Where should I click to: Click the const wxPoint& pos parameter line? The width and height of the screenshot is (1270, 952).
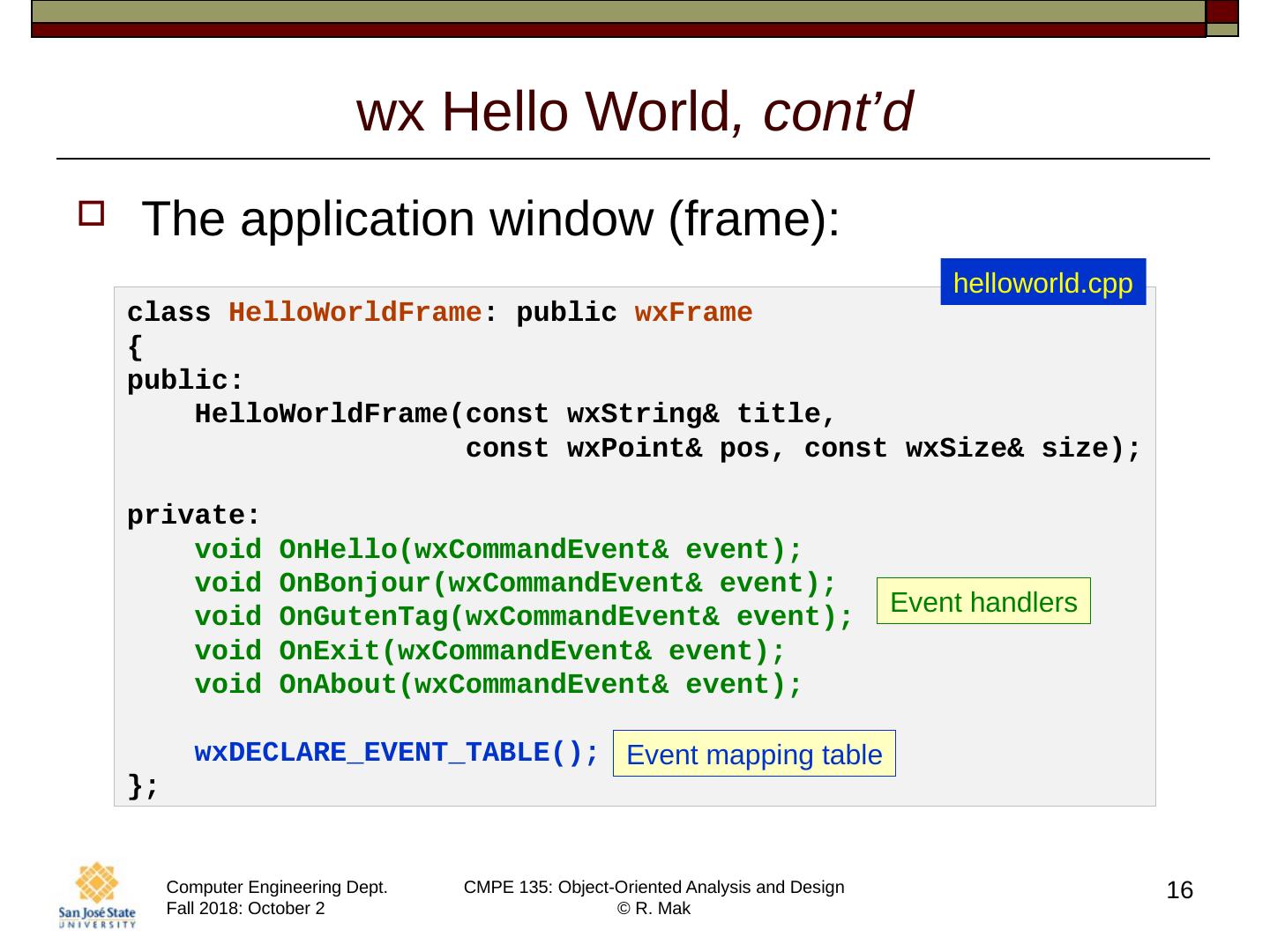[803, 449]
